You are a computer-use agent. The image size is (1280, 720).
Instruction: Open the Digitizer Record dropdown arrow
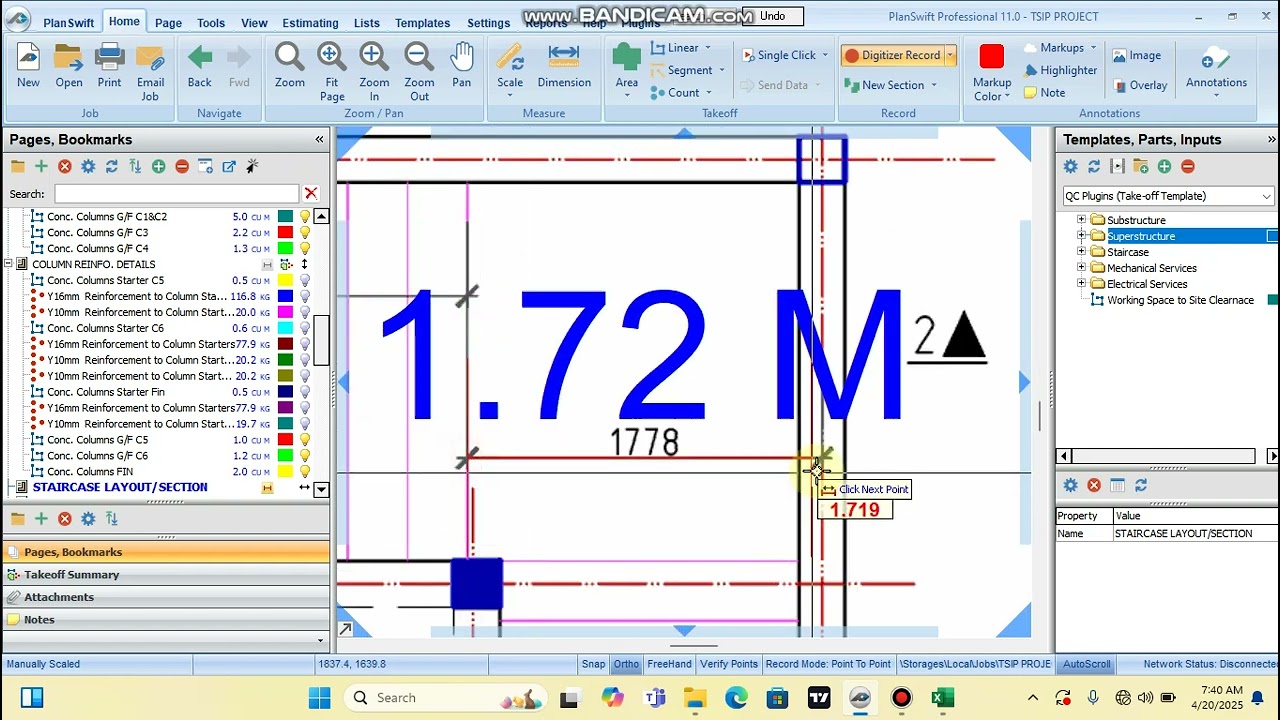coord(950,55)
